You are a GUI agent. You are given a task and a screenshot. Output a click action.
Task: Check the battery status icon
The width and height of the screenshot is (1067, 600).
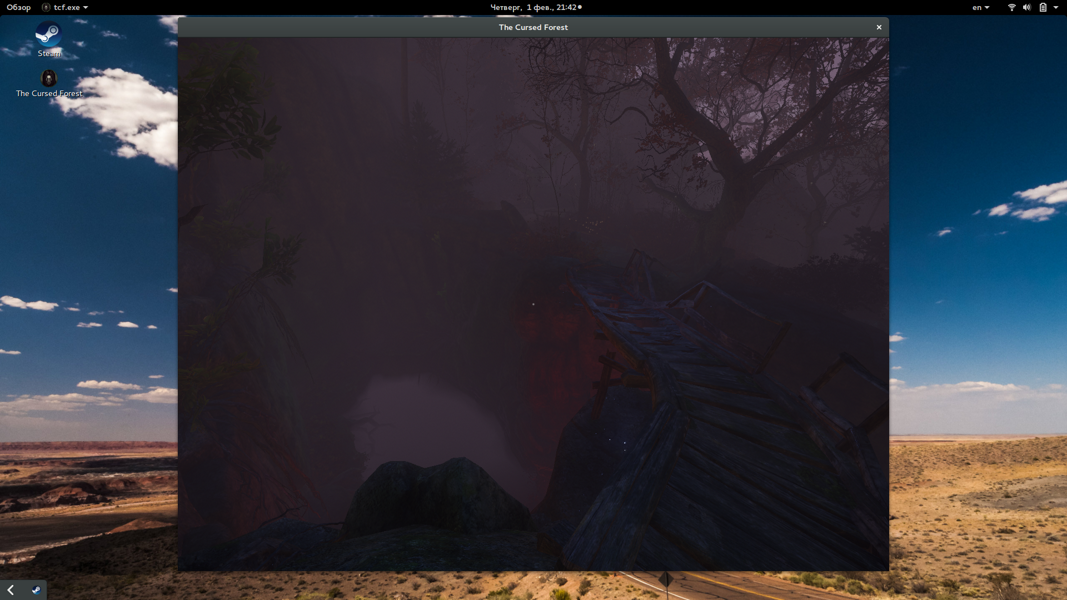(1043, 7)
